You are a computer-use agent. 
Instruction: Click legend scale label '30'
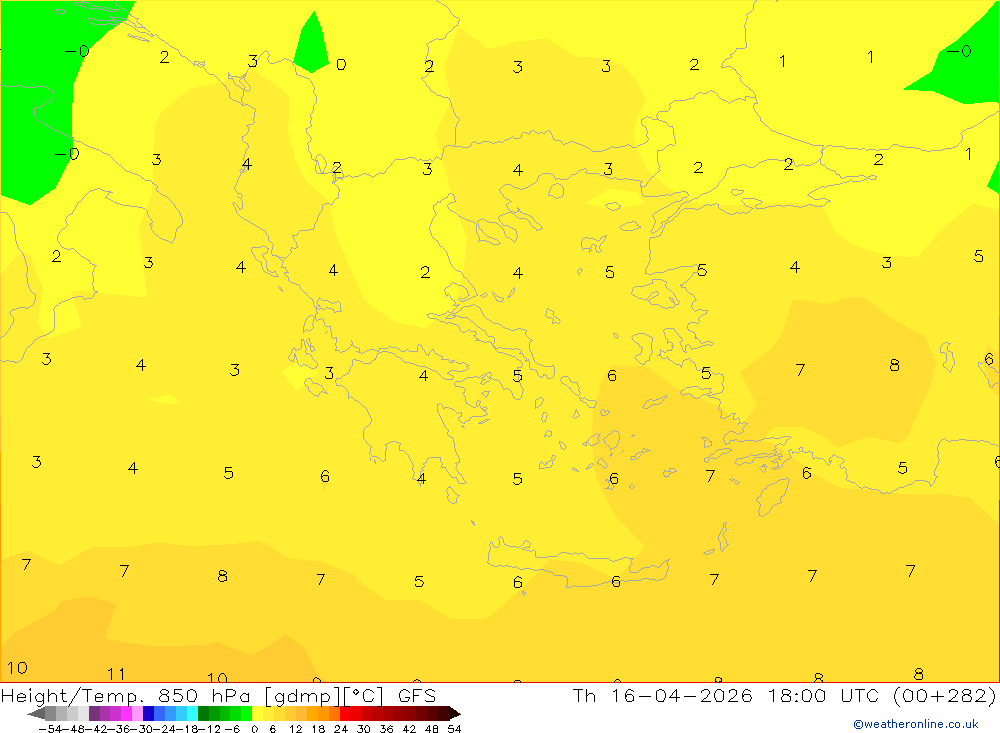point(364,729)
